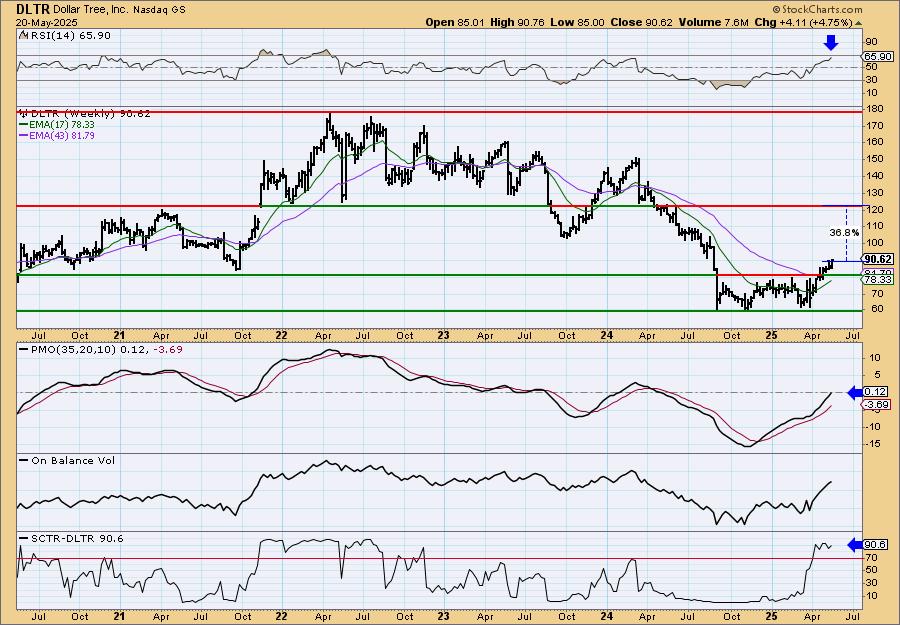Click year label 23 on the axis under the SCTR panel
The image size is (900, 625).
tap(443, 616)
